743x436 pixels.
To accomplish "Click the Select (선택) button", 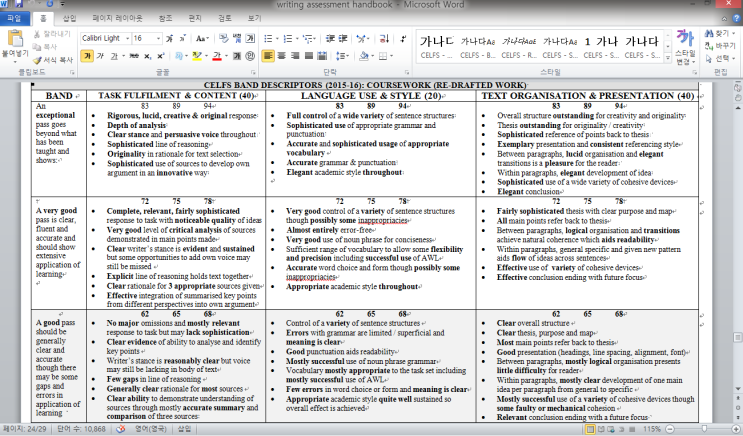I will [720, 59].
